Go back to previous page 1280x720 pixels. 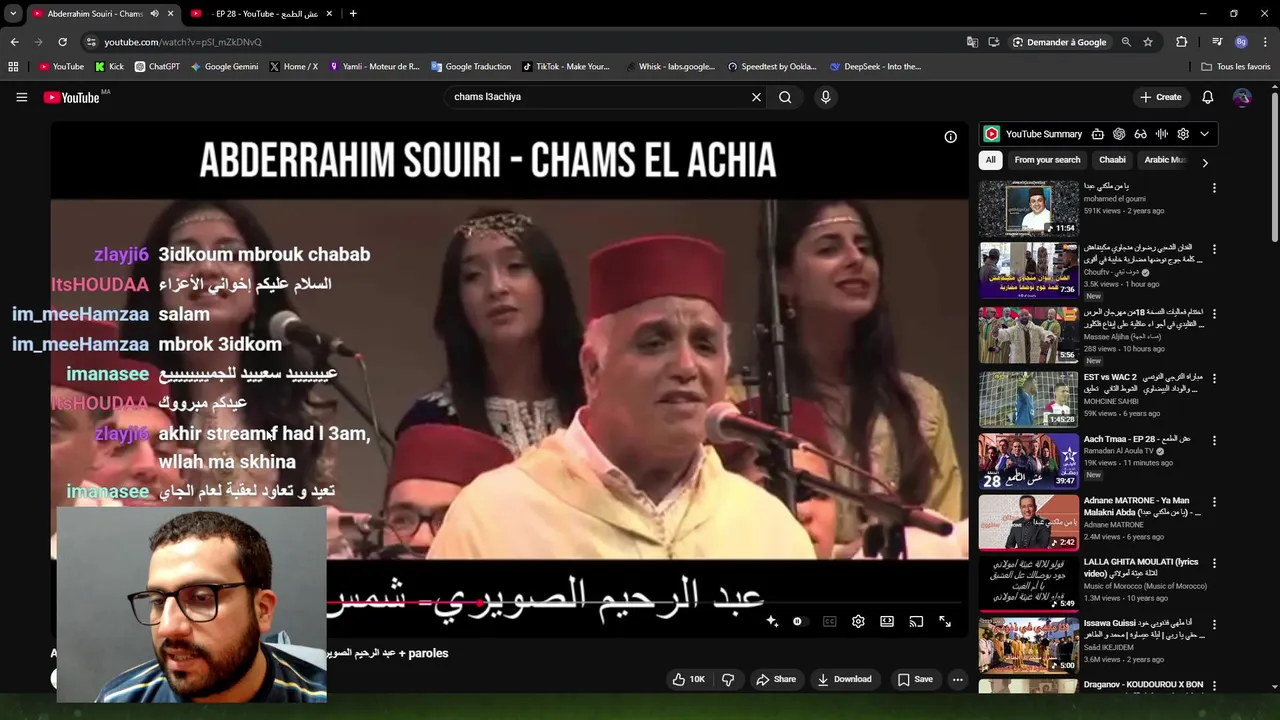[x=14, y=42]
